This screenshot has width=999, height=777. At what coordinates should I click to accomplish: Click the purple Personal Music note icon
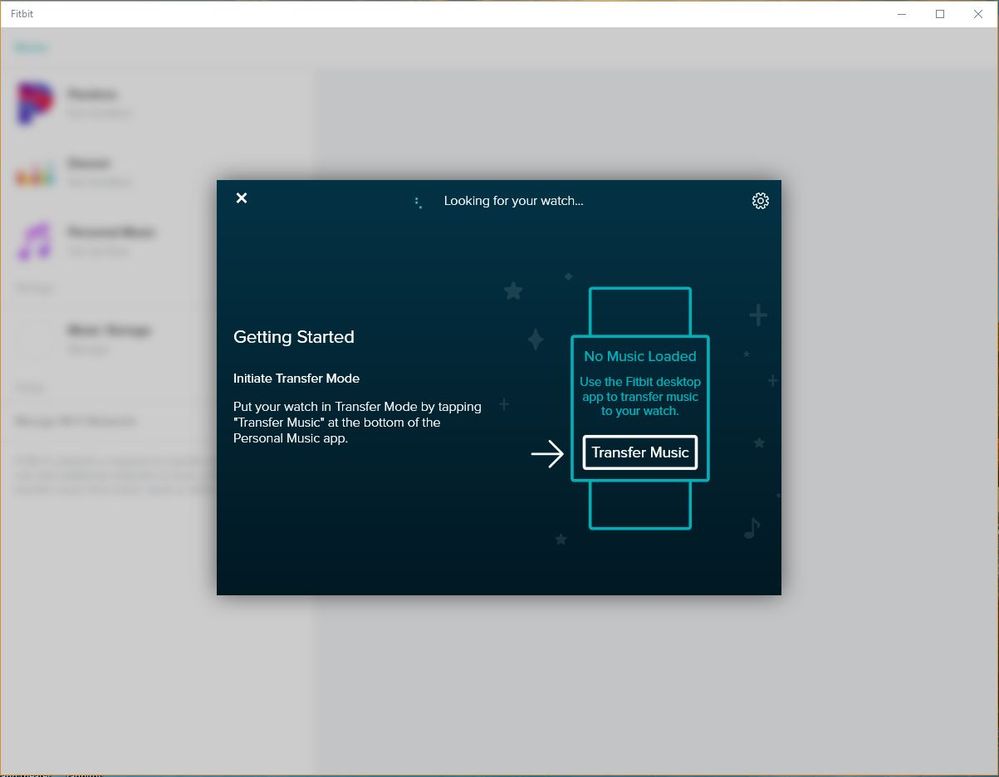click(34, 241)
